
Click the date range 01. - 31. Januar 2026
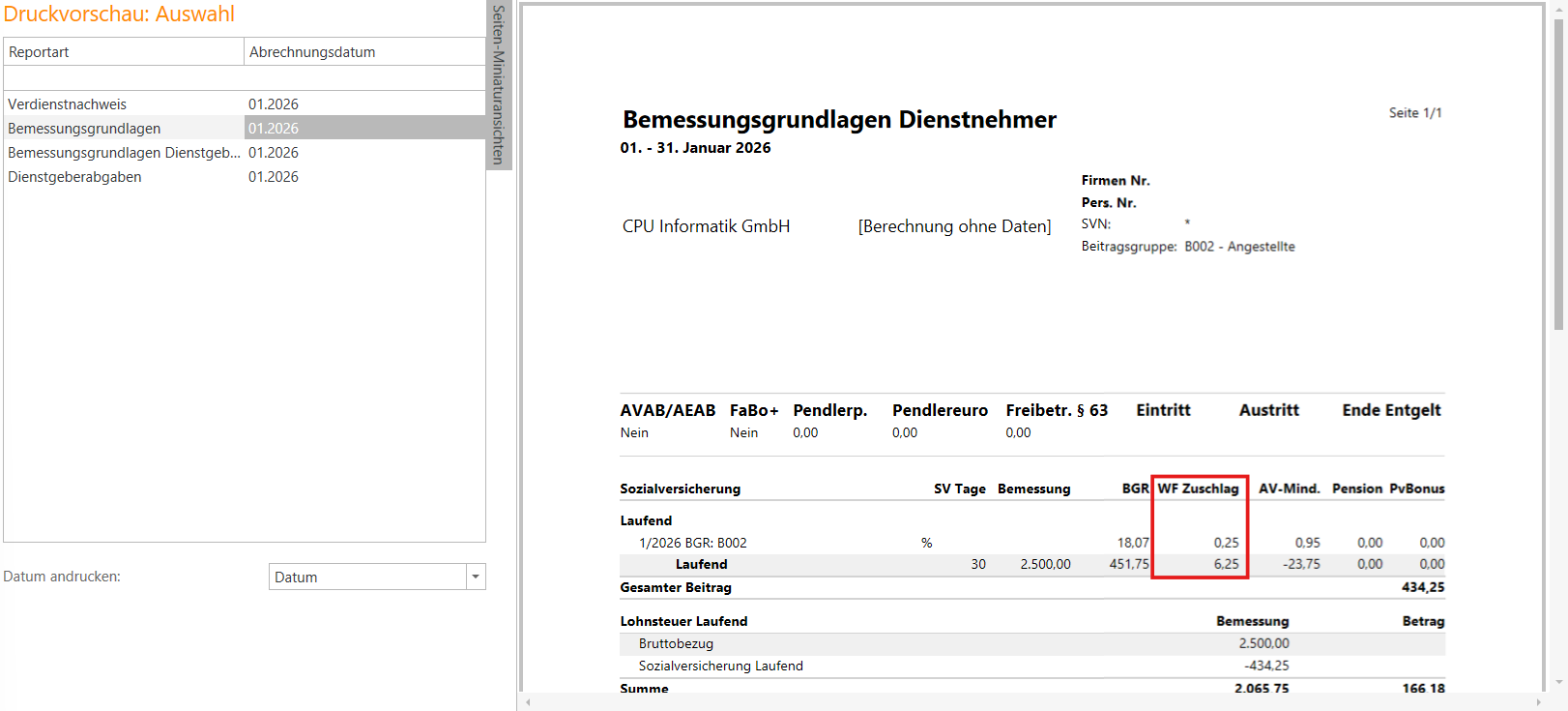click(695, 147)
